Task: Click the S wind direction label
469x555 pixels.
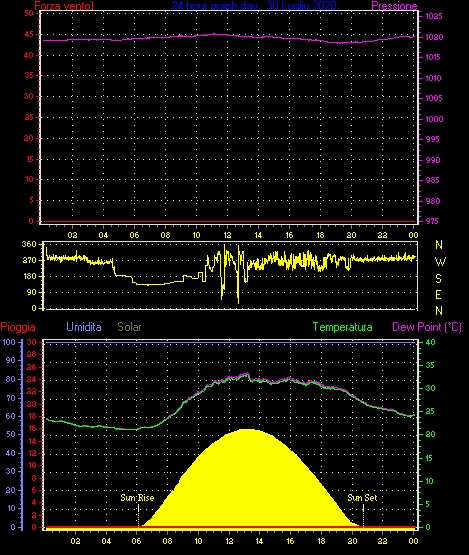Action: (x=439, y=279)
